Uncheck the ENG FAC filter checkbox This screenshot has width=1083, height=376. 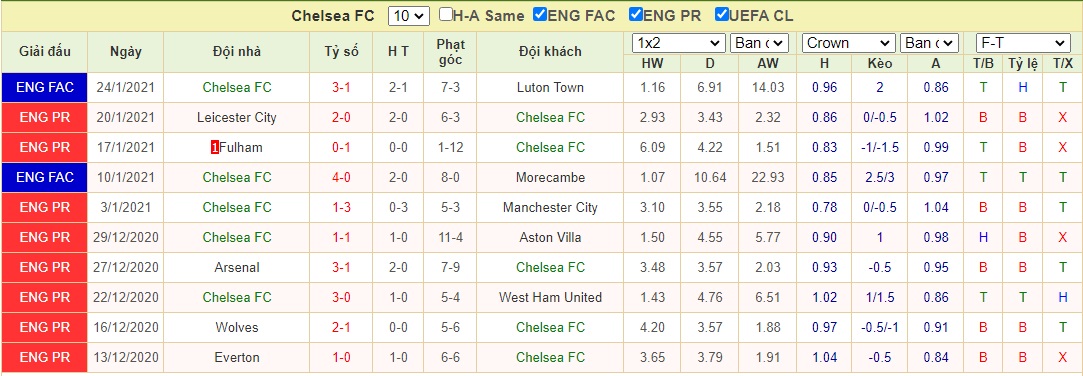pyautogui.click(x=541, y=15)
